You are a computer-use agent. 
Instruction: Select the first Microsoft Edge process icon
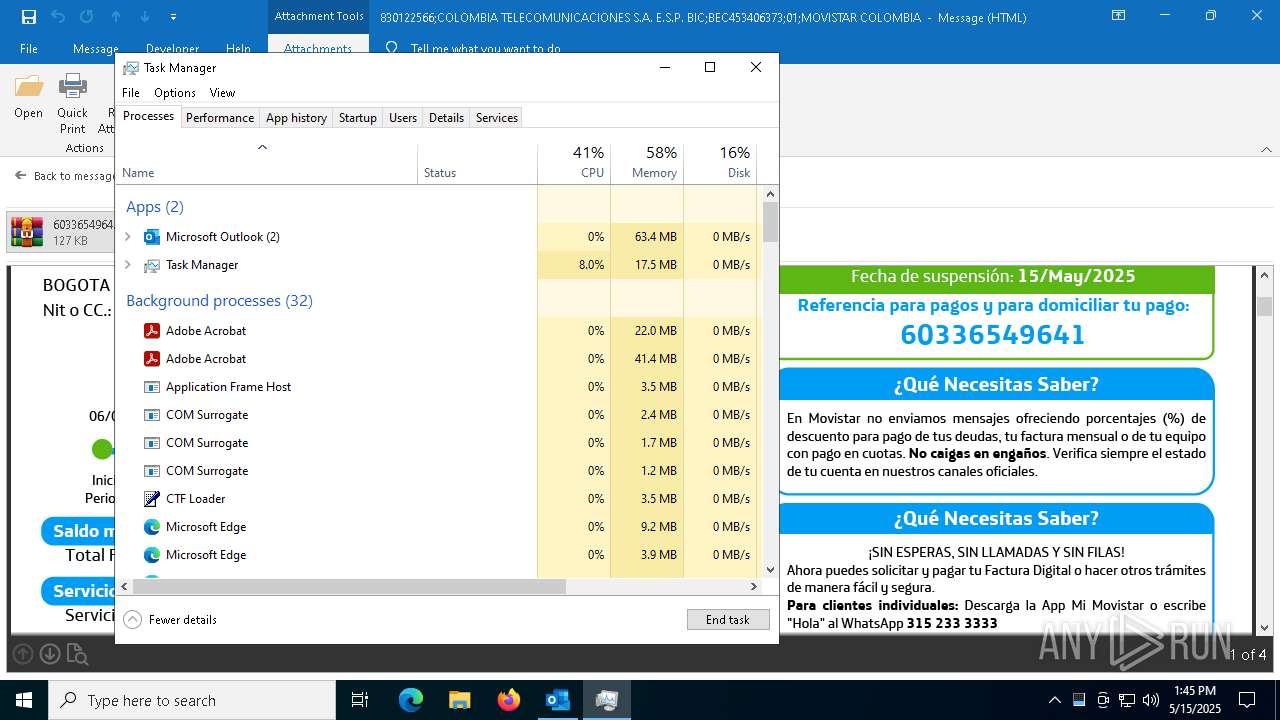tap(152, 527)
